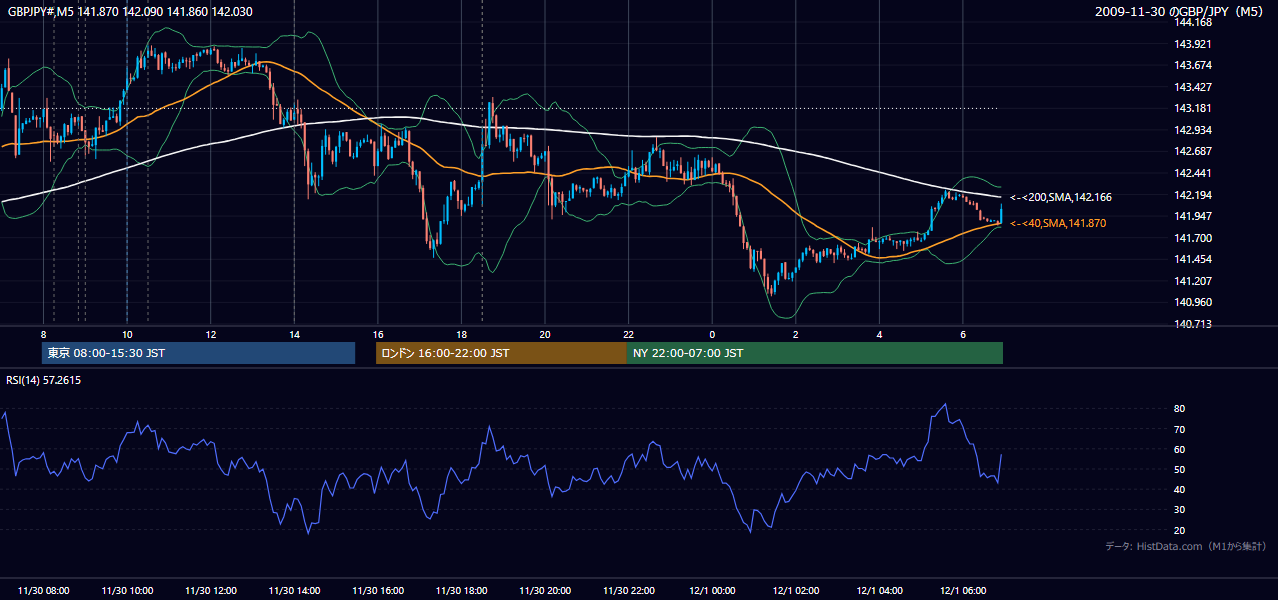Click the 東京 08:00-15:30 JST session bar
The height and width of the screenshot is (600, 1278).
pos(198,353)
